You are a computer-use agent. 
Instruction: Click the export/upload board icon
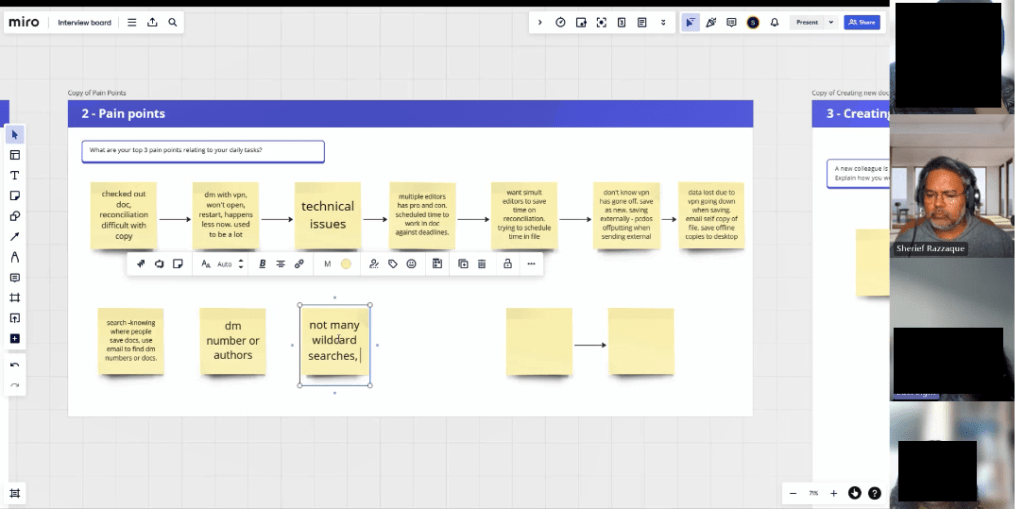(x=152, y=22)
